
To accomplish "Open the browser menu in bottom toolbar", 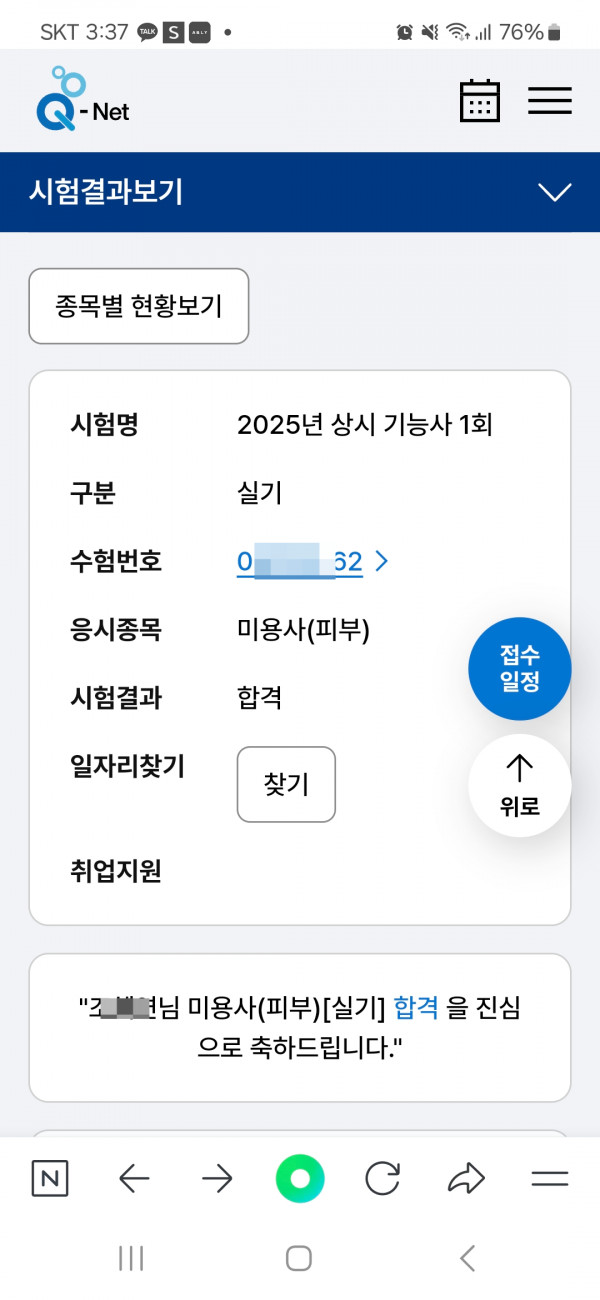I will coord(550,1179).
